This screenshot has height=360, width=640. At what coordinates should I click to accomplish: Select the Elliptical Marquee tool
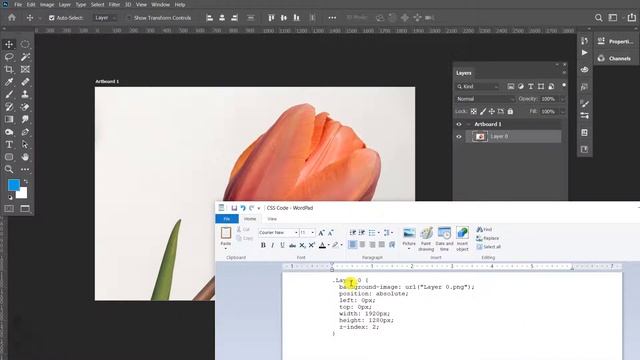click(x=25, y=44)
